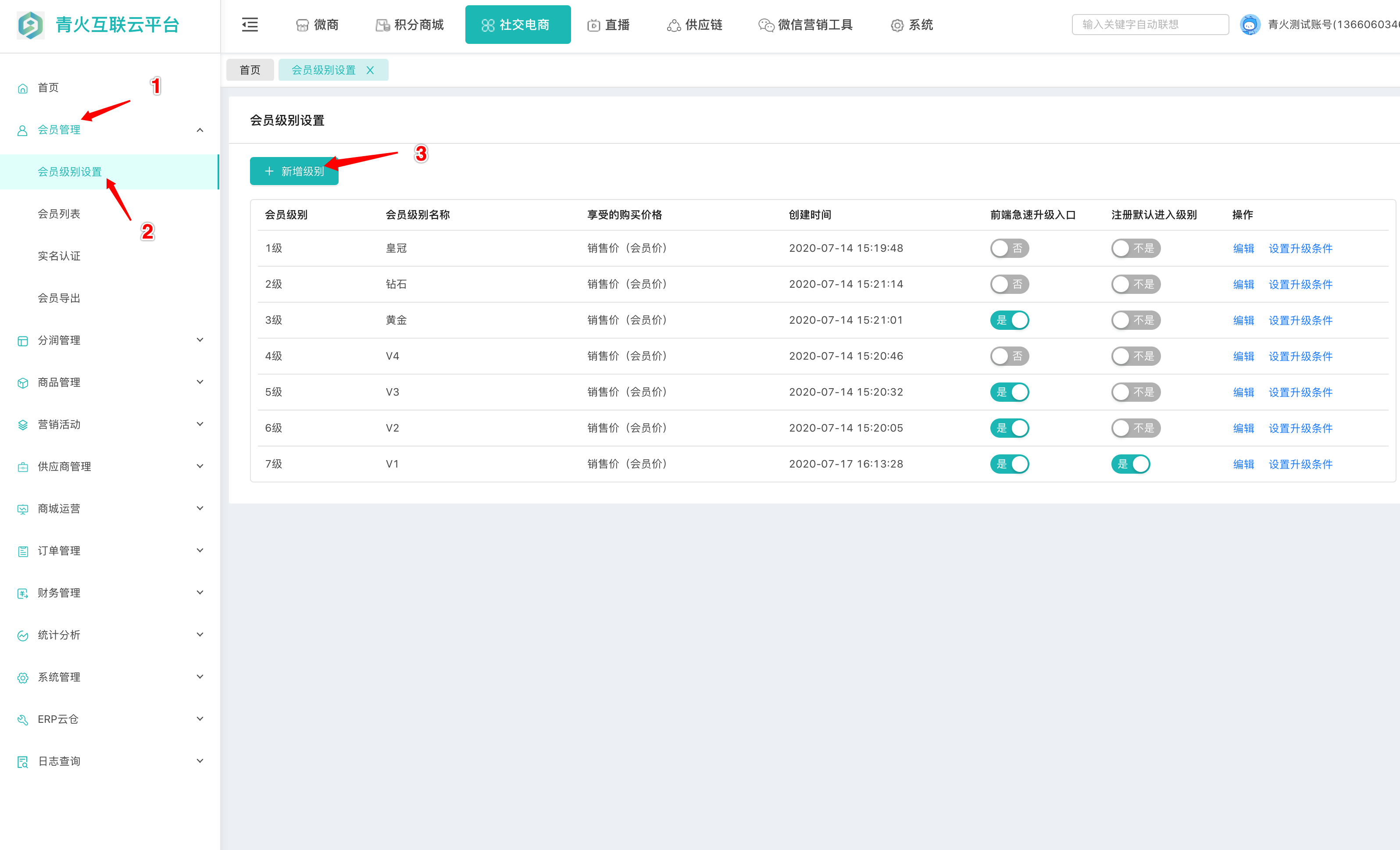
Task: Click the 统计分析 chart icon
Action: click(x=23, y=635)
